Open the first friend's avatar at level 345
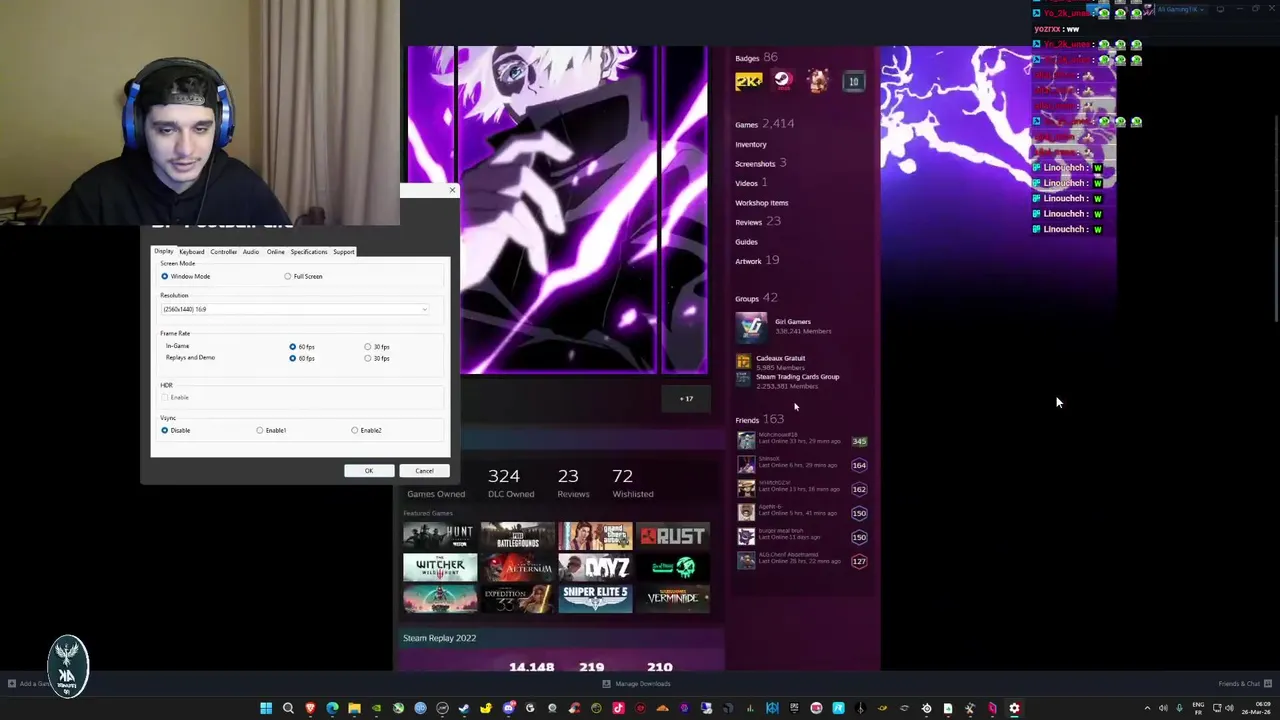The width and height of the screenshot is (1280, 720). [x=746, y=440]
